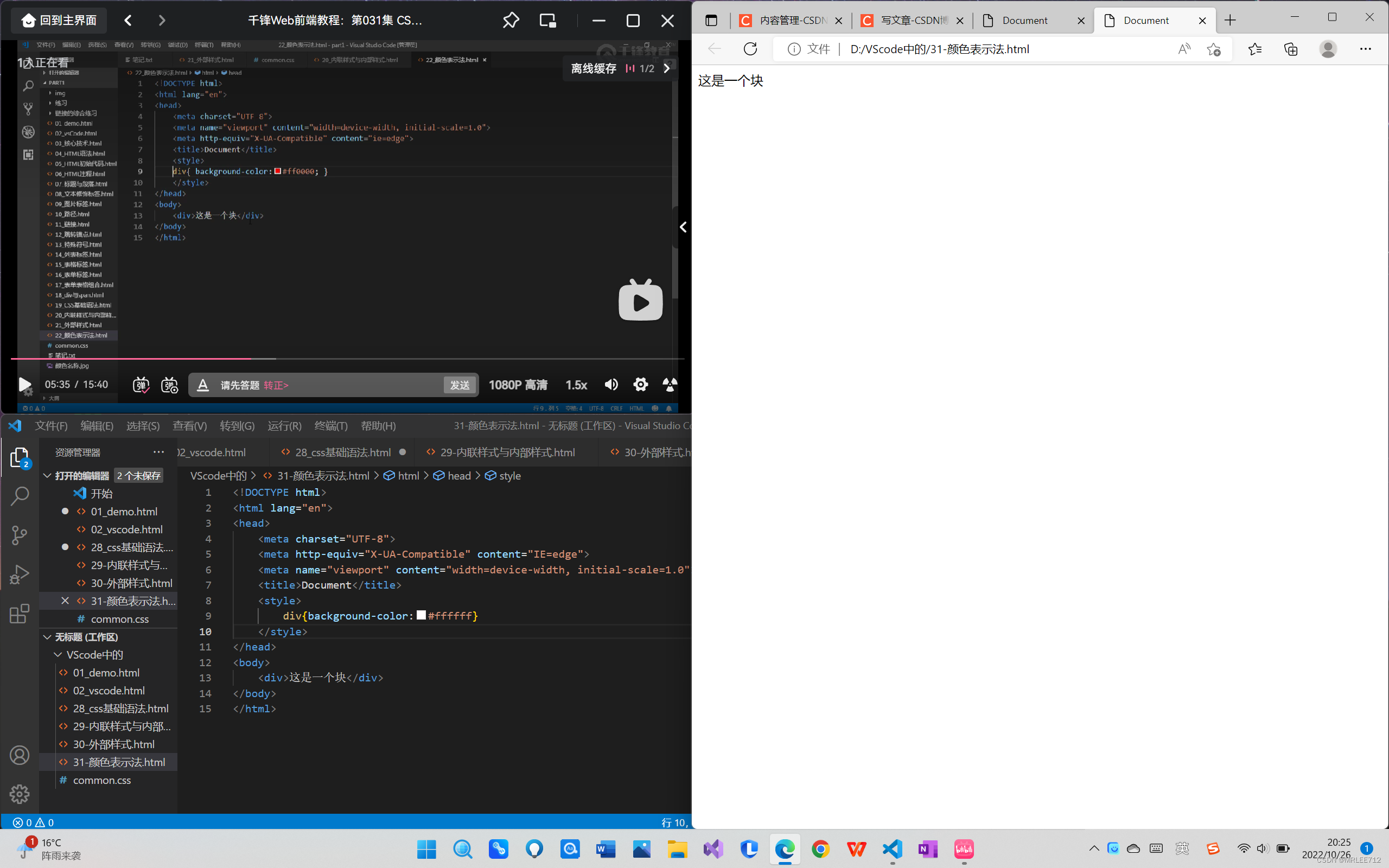The image size is (1389, 868).
Task: Pin the video player window on top
Action: click(x=511, y=21)
